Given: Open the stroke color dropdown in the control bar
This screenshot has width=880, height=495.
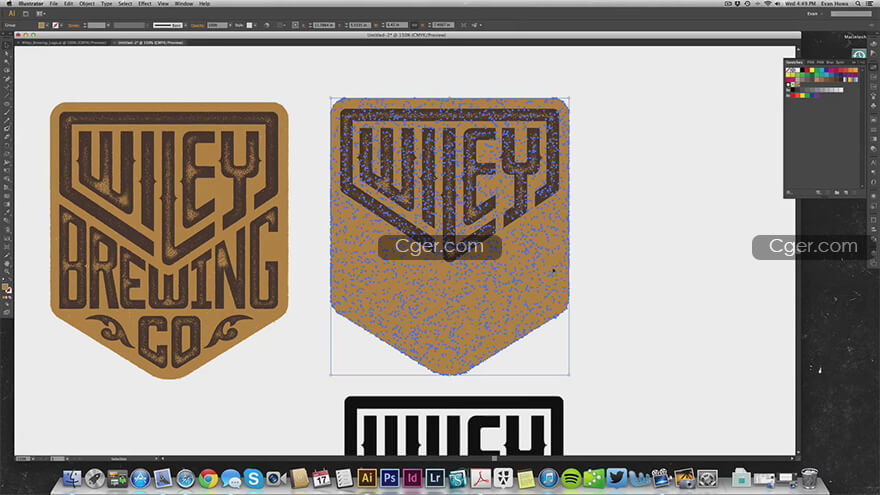Looking at the screenshot, I should (x=61, y=25).
